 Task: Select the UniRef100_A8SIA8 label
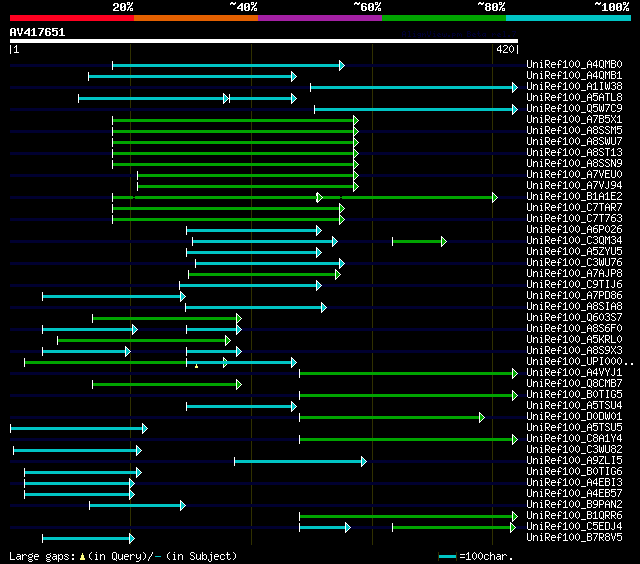coord(574,307)
